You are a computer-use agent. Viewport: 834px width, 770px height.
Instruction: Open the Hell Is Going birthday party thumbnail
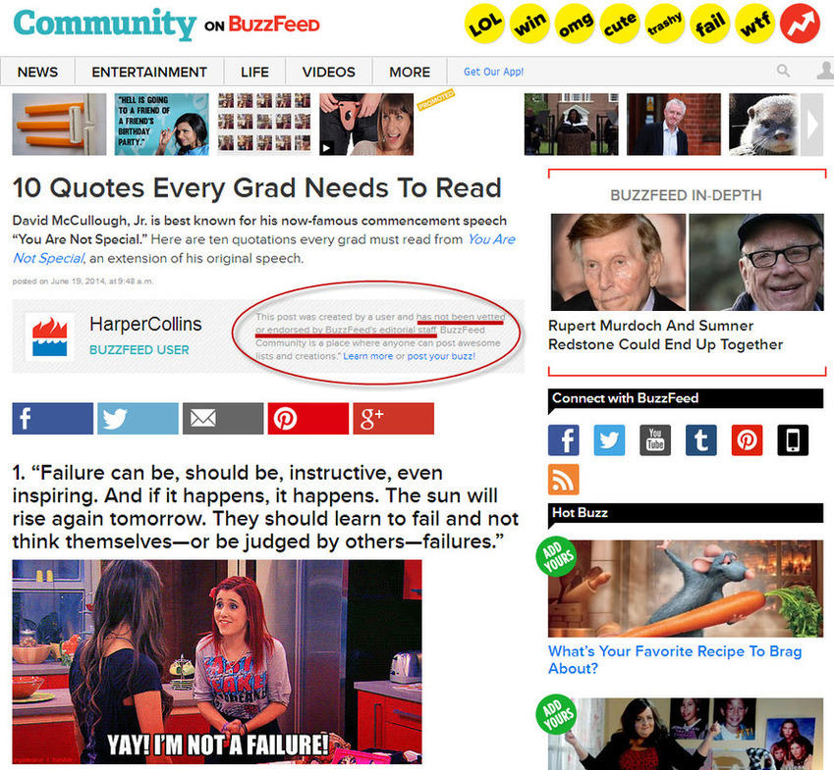click(x=162, y=124)
